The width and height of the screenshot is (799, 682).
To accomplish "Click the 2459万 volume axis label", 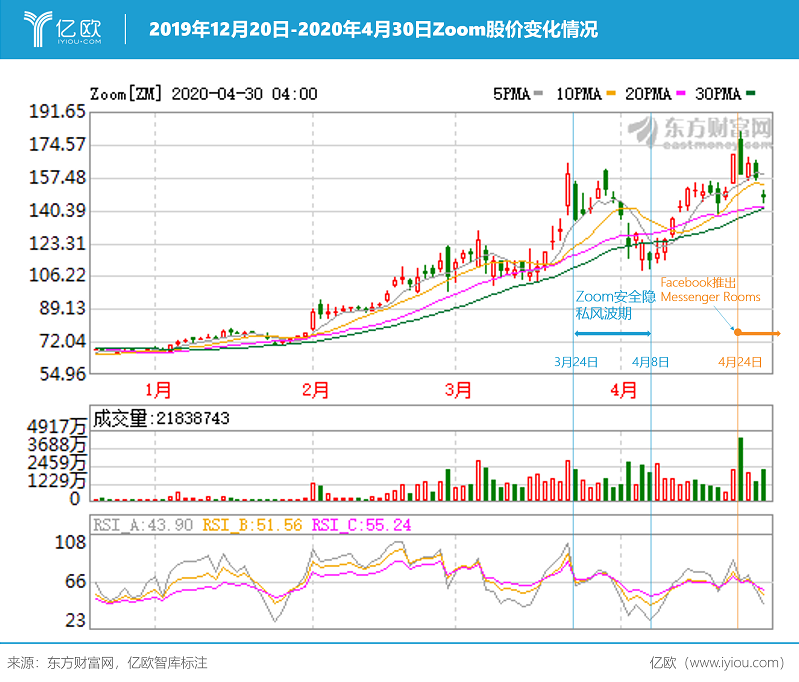I will (x=57, y=463).
